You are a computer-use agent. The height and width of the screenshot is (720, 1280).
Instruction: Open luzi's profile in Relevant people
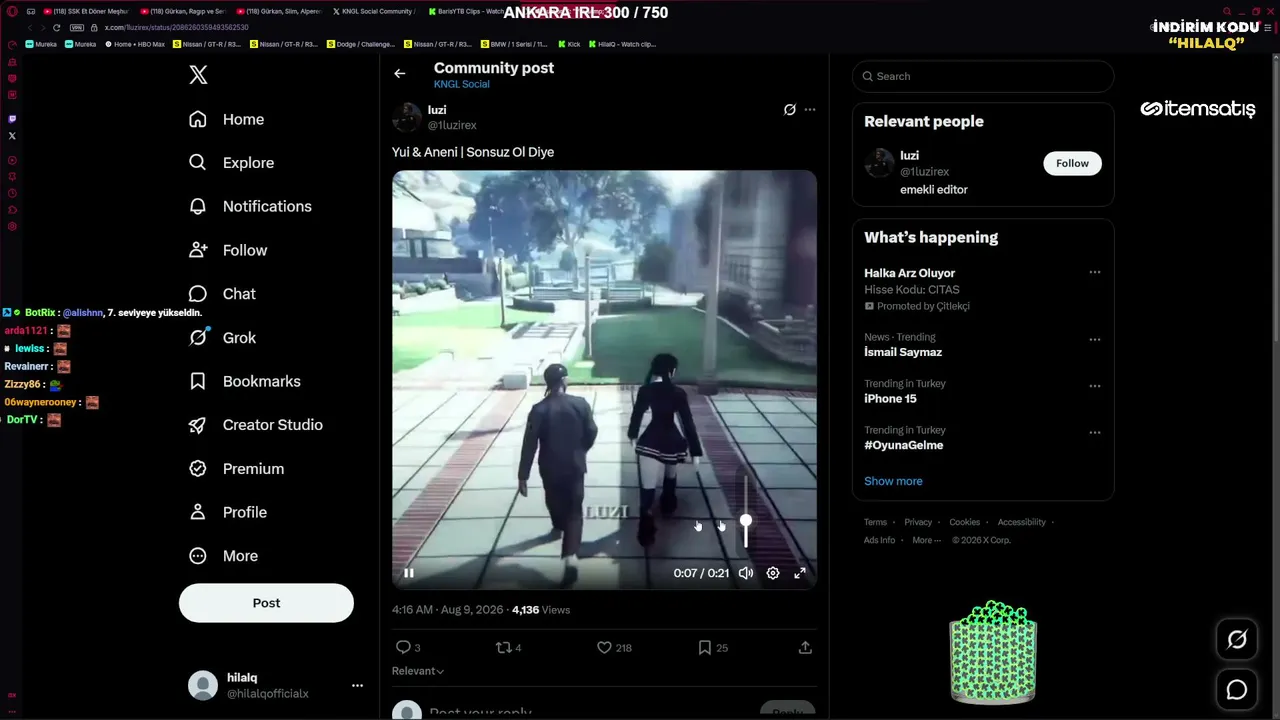tap(909, 156)
